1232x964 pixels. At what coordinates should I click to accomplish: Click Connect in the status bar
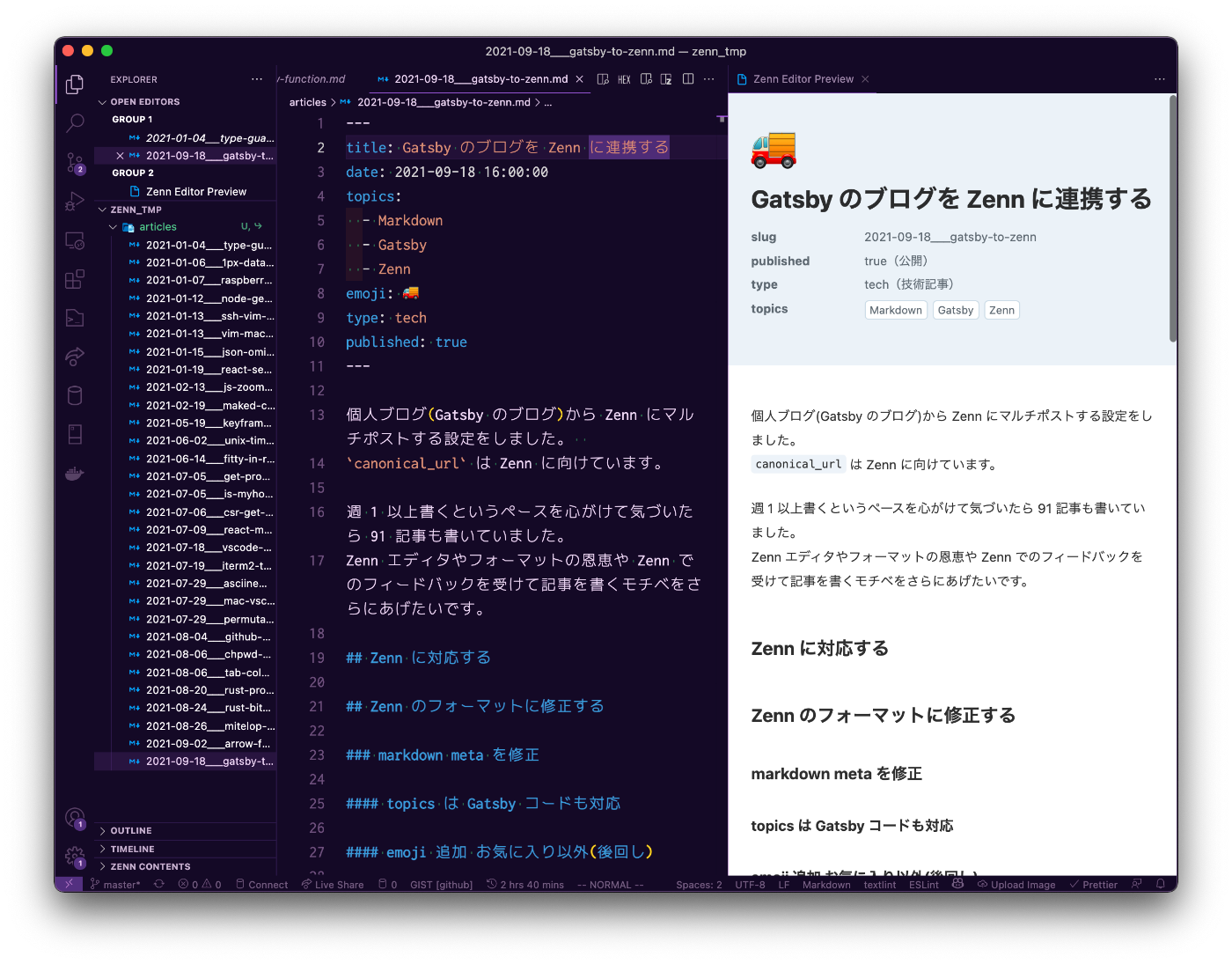[261, 885]
